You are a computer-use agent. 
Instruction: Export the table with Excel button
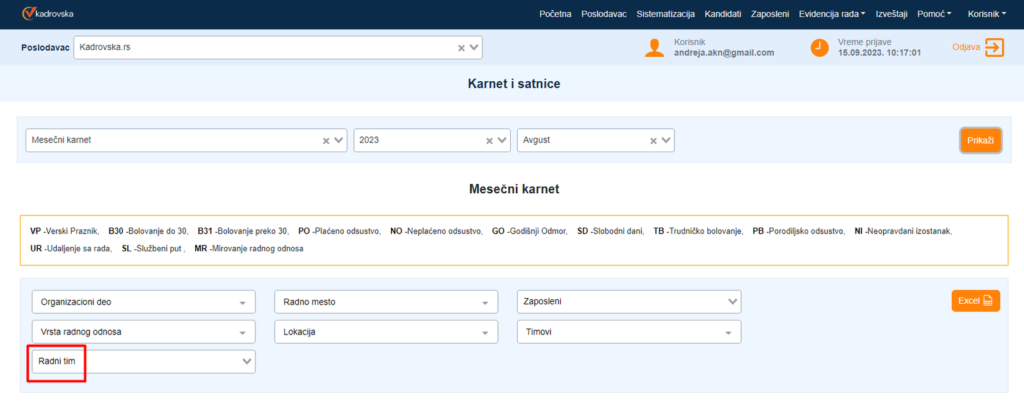point(975,301)
